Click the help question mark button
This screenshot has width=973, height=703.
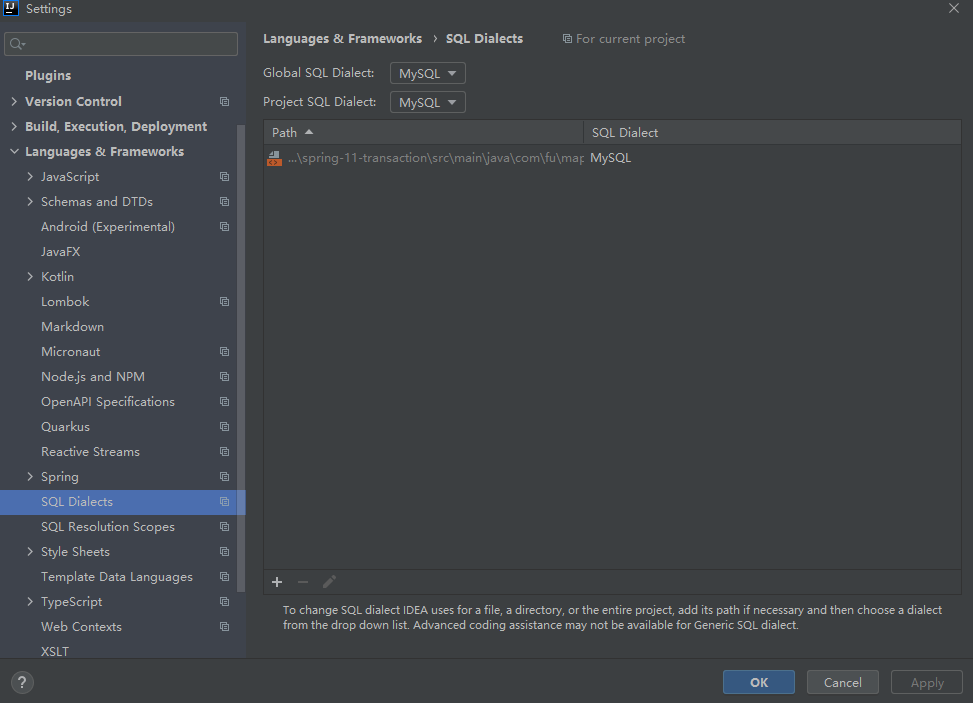pyautogui.click(x=22, y=682)
